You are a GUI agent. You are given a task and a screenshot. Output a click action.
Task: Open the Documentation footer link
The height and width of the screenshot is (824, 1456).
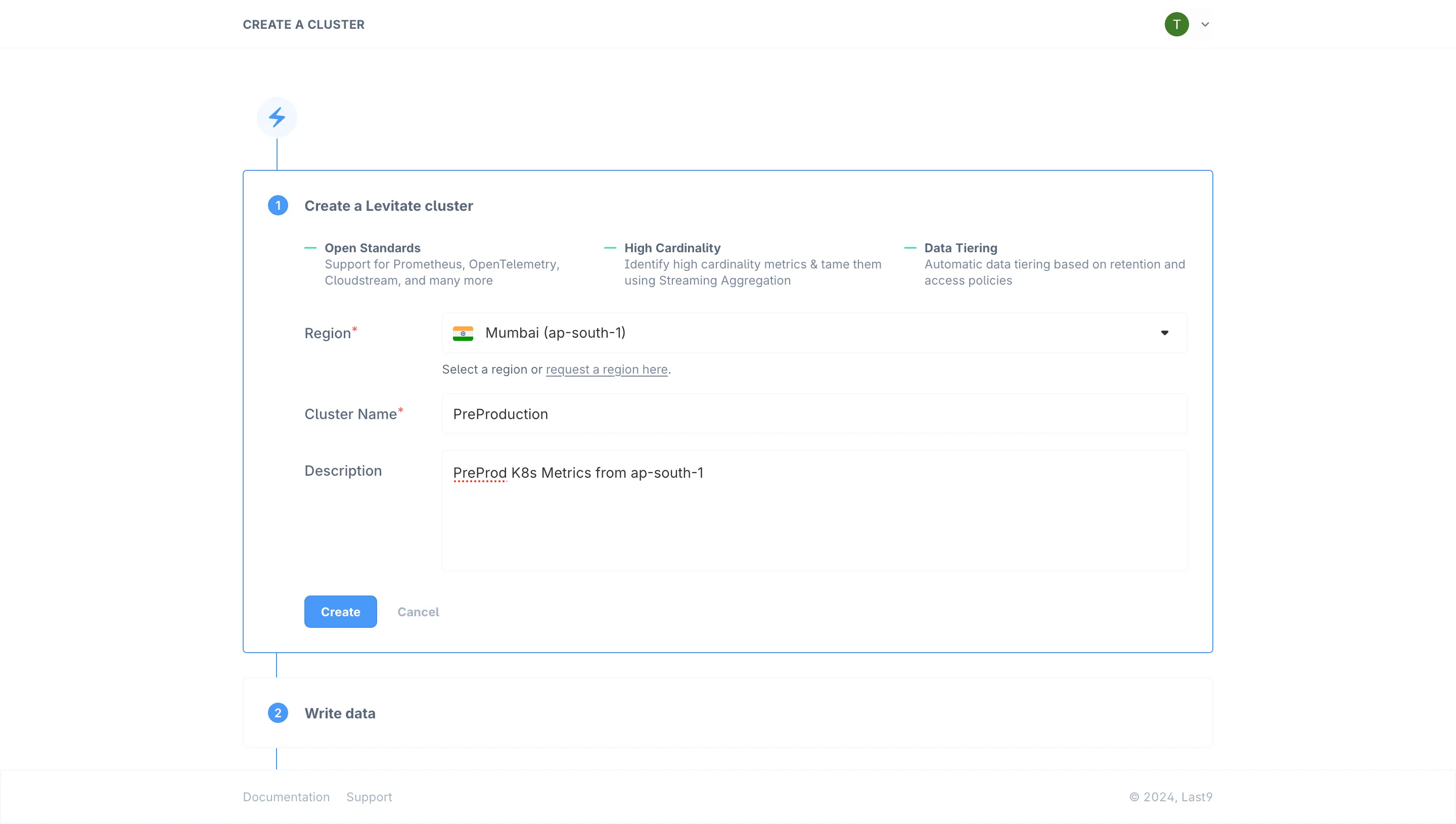tap(286, 797)
